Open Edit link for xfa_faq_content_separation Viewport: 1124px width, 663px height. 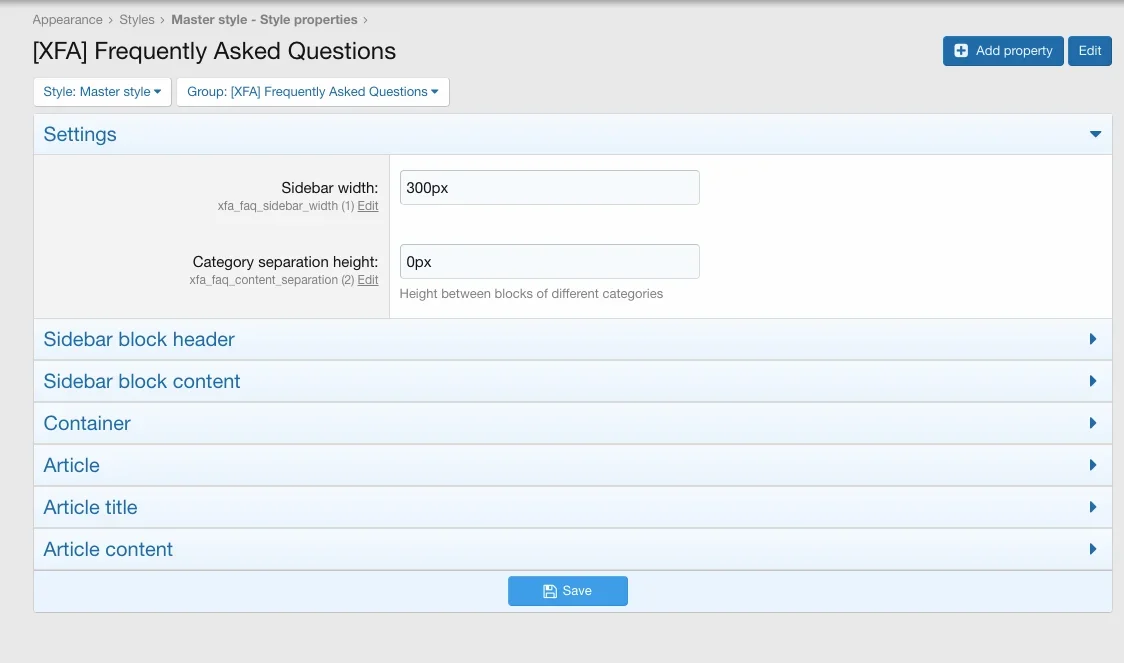(368, 280)
